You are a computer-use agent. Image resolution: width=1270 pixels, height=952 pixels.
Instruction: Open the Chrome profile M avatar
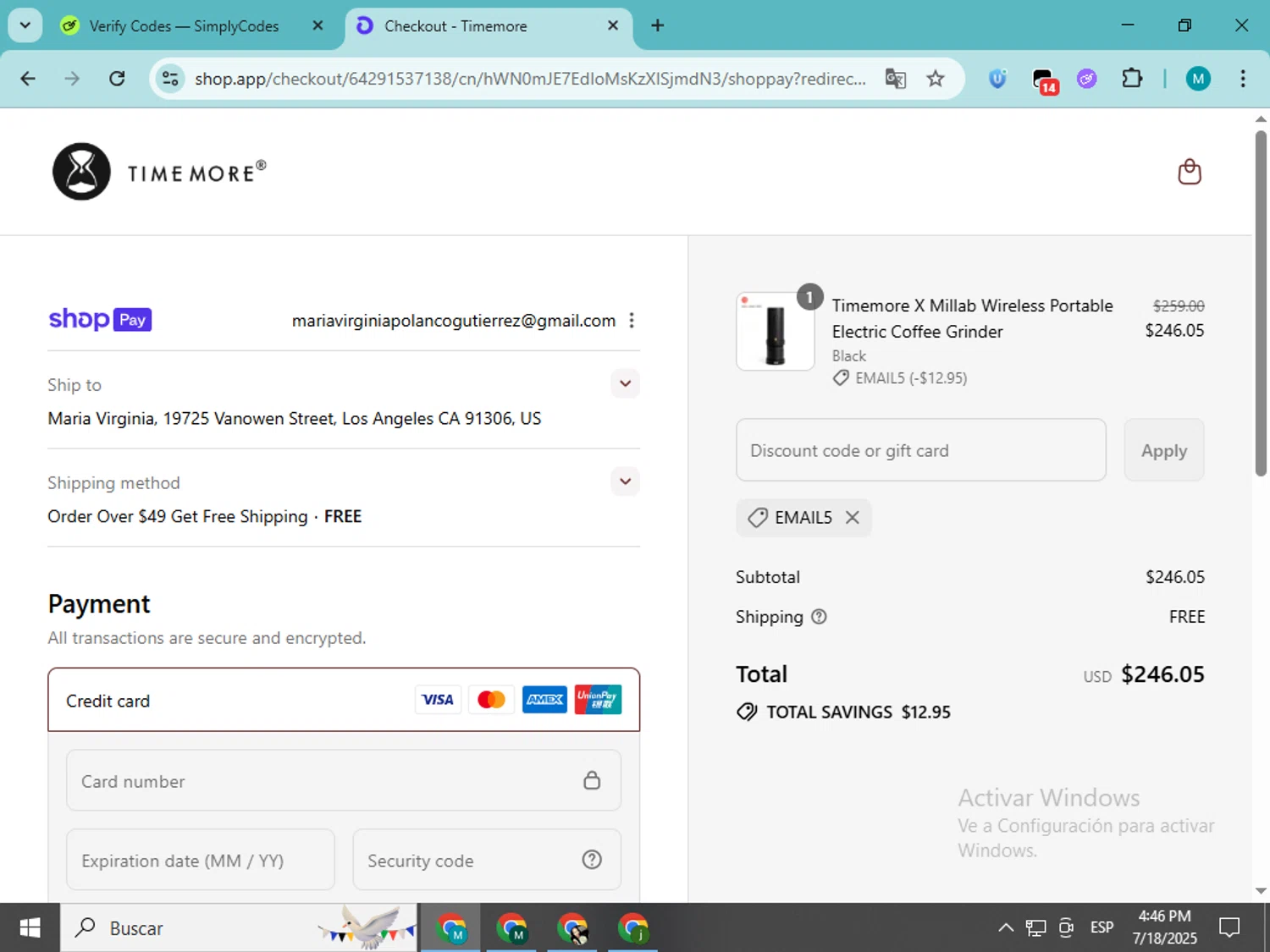pos(1197,79)
